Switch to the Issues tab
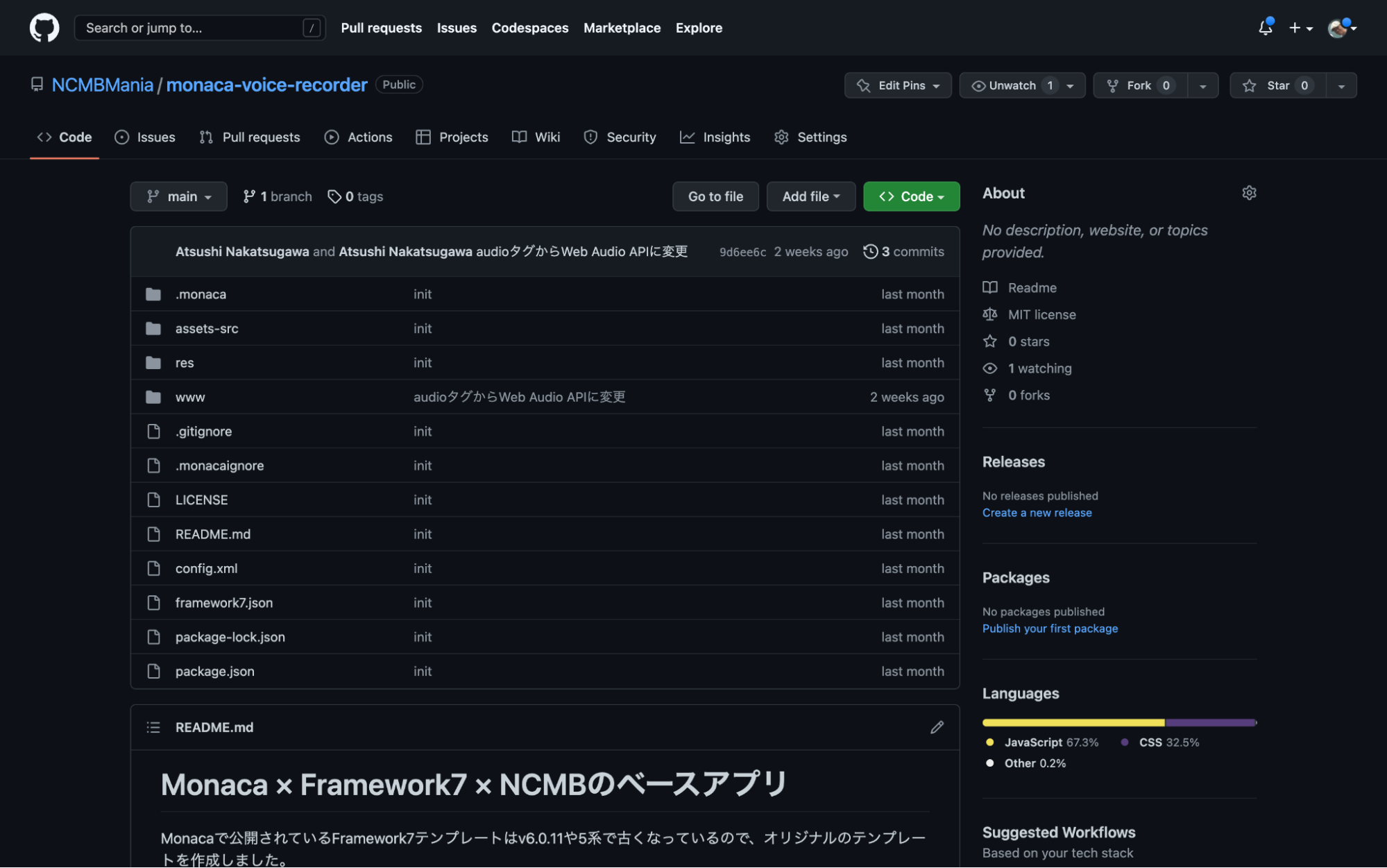 pyautogui.click(x=145, y=137)
